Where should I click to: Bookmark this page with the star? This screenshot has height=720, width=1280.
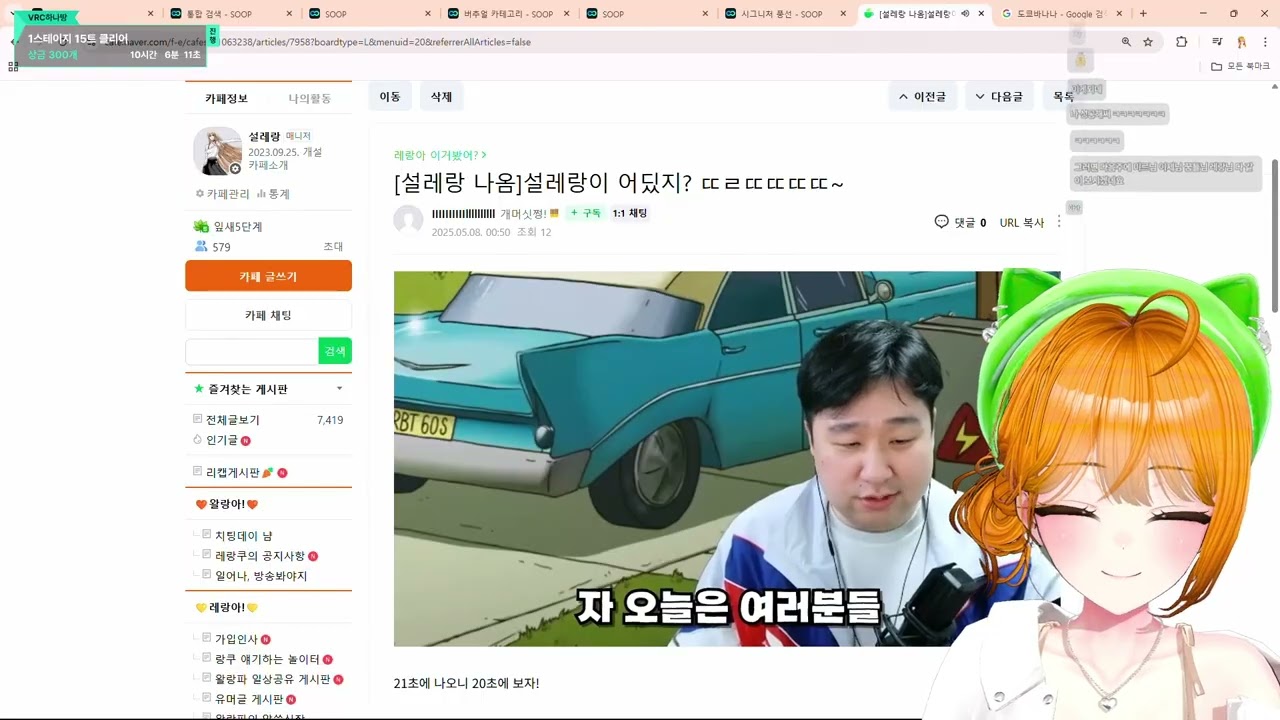coord(1148,42)
